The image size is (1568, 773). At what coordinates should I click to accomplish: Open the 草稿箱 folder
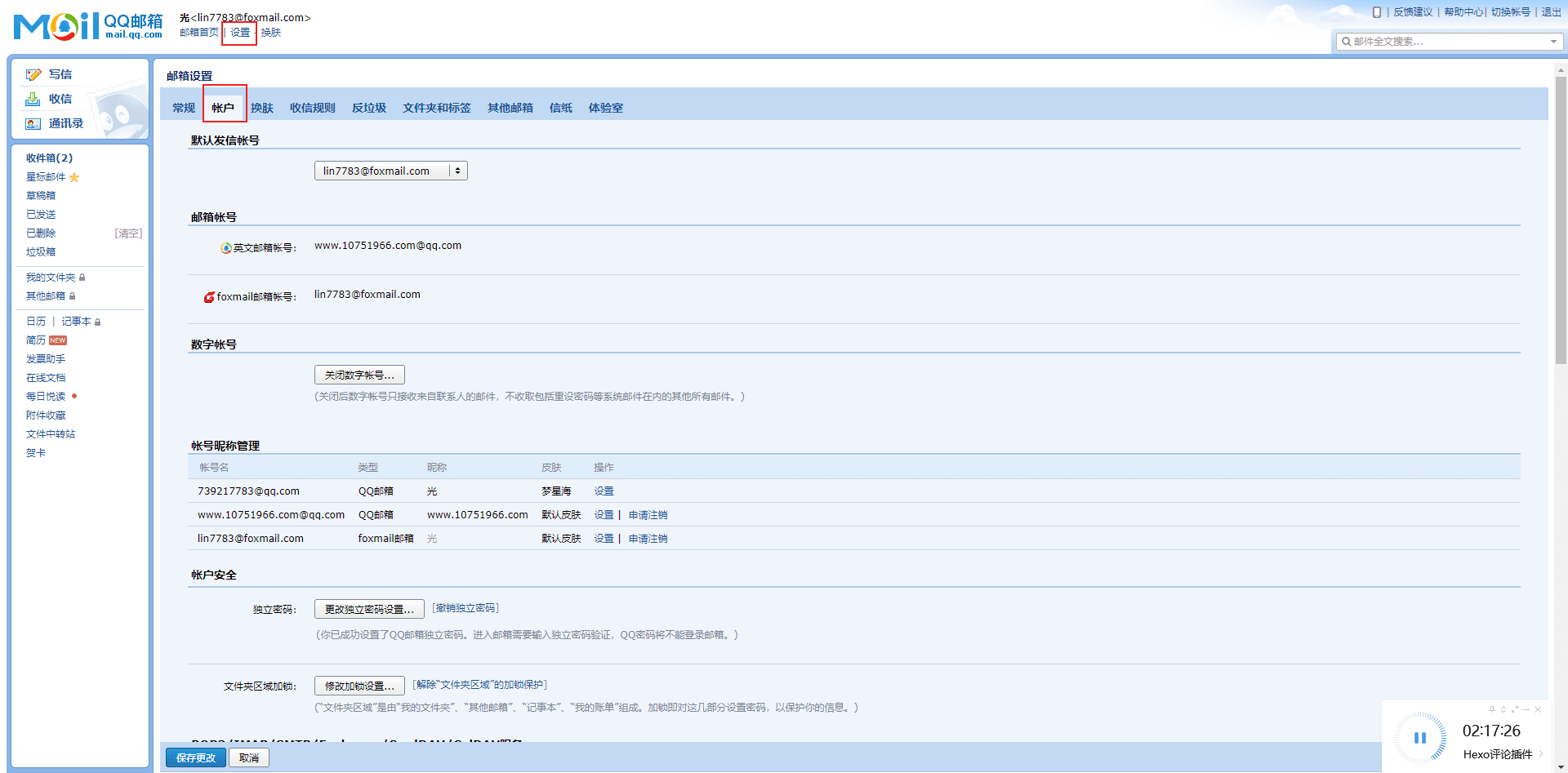(41, 196)
